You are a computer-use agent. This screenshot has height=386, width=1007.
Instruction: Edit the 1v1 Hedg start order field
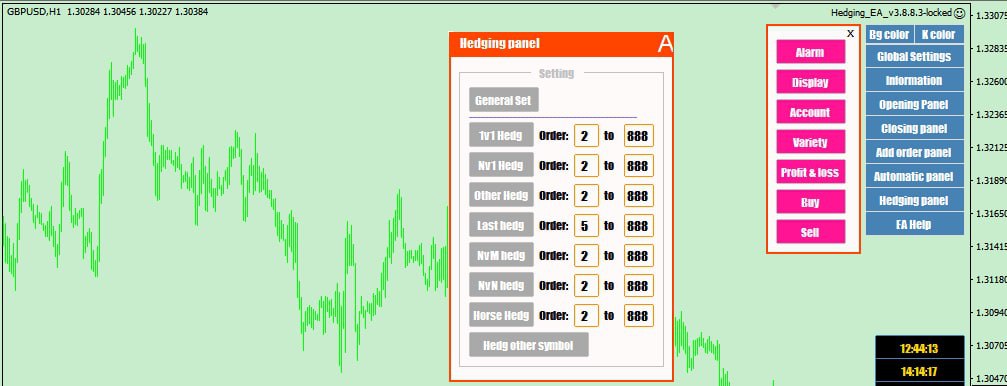tap(586, 136)
